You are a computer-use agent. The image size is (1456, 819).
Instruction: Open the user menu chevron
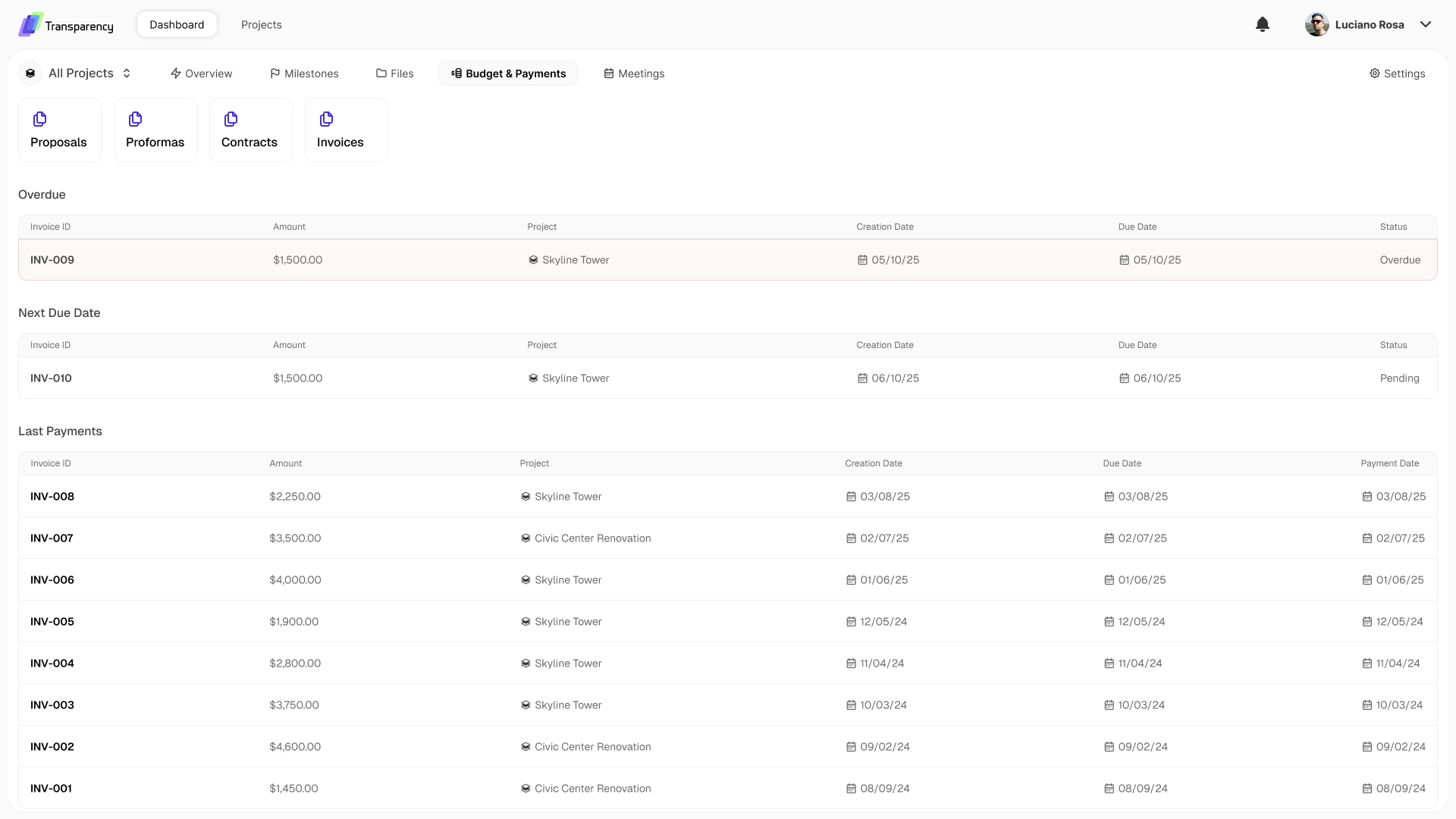1426,24
